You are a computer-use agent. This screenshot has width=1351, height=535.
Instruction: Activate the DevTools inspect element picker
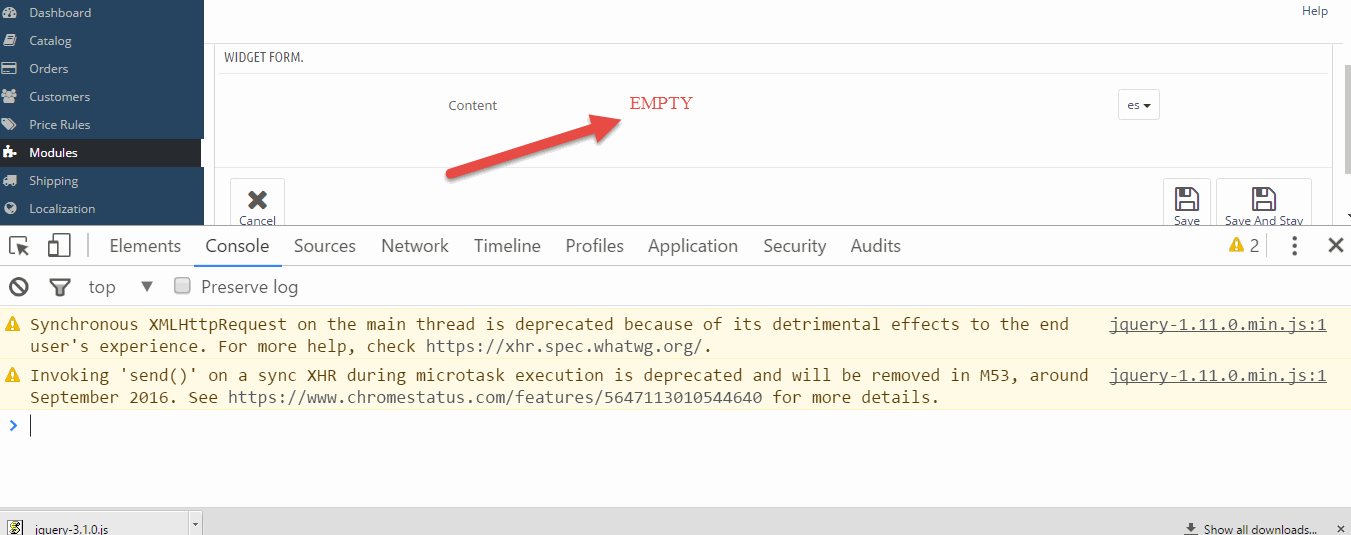coord(19,246)
